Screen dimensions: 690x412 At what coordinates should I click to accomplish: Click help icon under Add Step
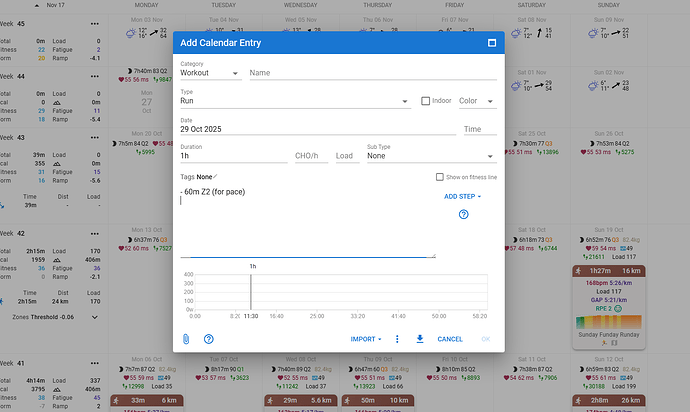[463, 215]
